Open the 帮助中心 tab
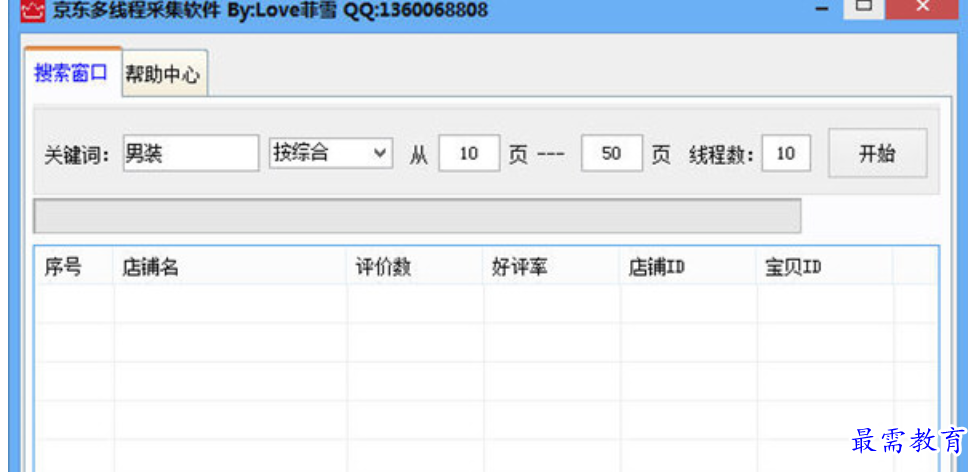 (x=164, y=74)
